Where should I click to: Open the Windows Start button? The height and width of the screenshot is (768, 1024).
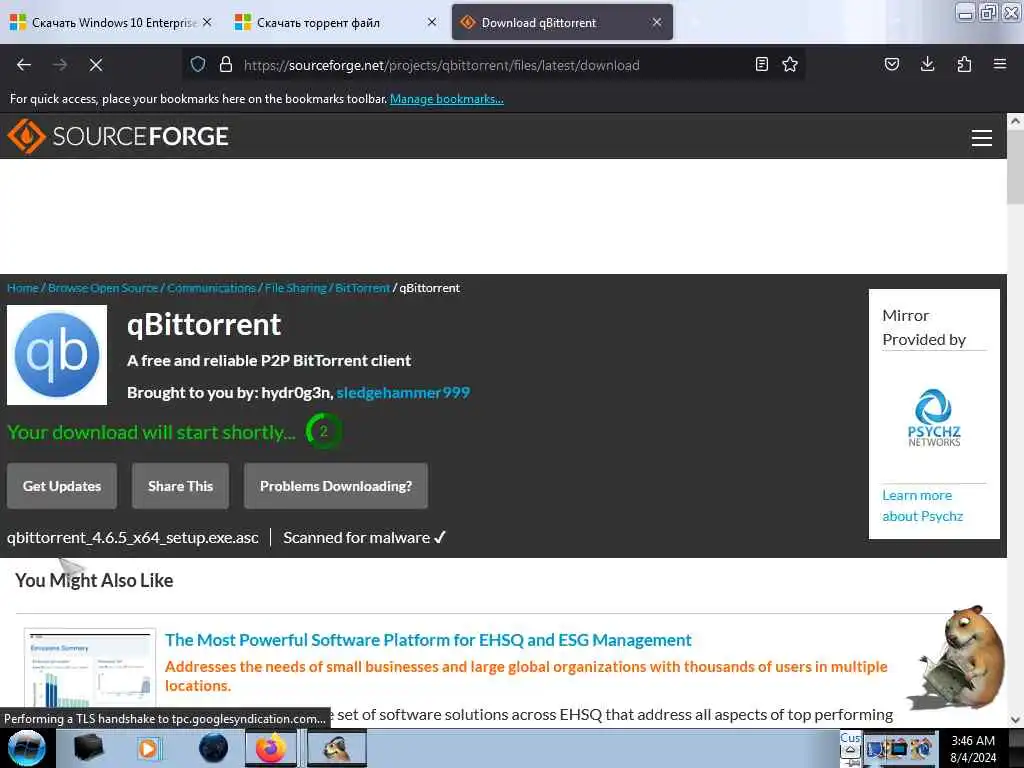(26, 748)
